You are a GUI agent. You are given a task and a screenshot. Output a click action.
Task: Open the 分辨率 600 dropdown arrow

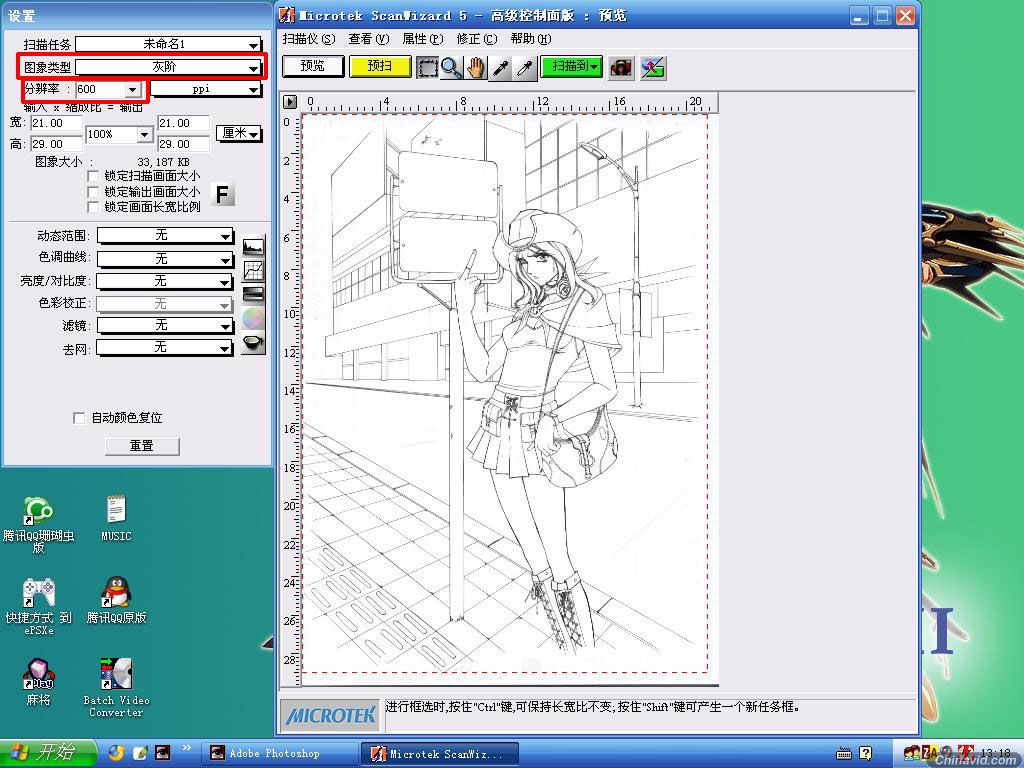(x=133, y=89)
